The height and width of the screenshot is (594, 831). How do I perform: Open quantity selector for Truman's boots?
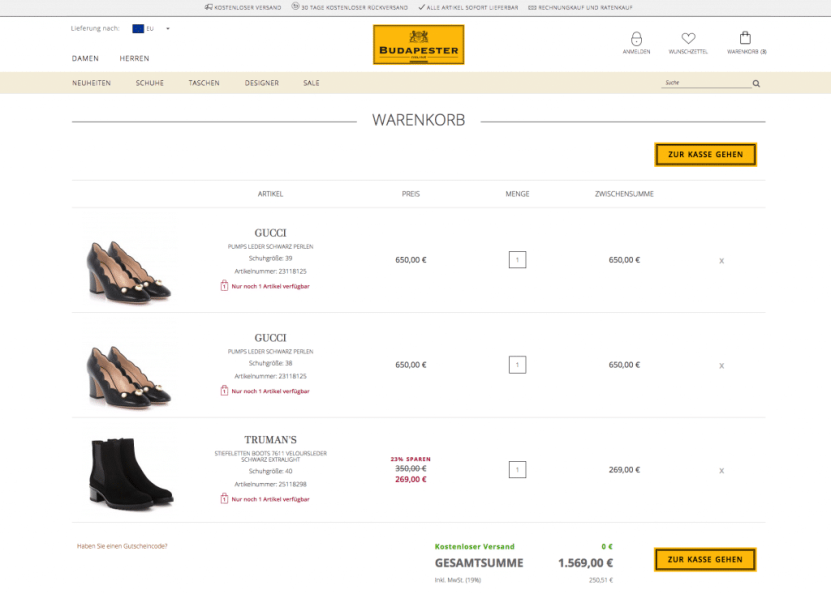pyautogui.click(x=517, y=469)
